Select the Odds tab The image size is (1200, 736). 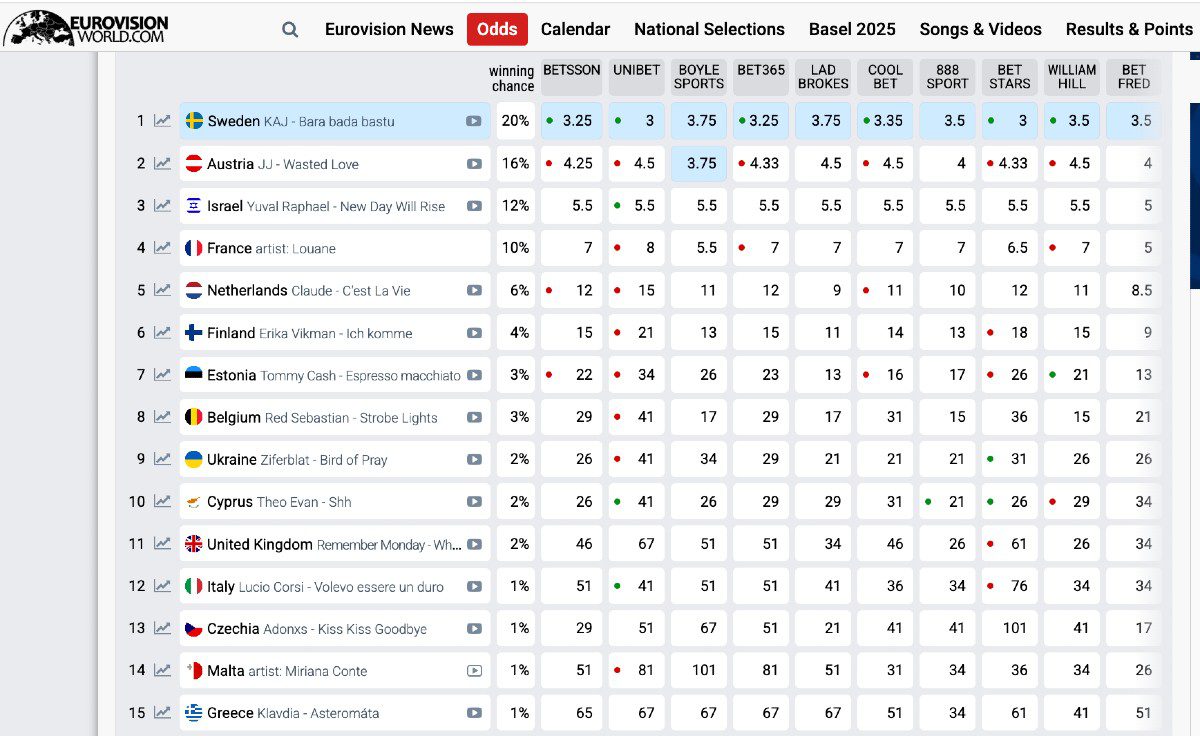497,29
